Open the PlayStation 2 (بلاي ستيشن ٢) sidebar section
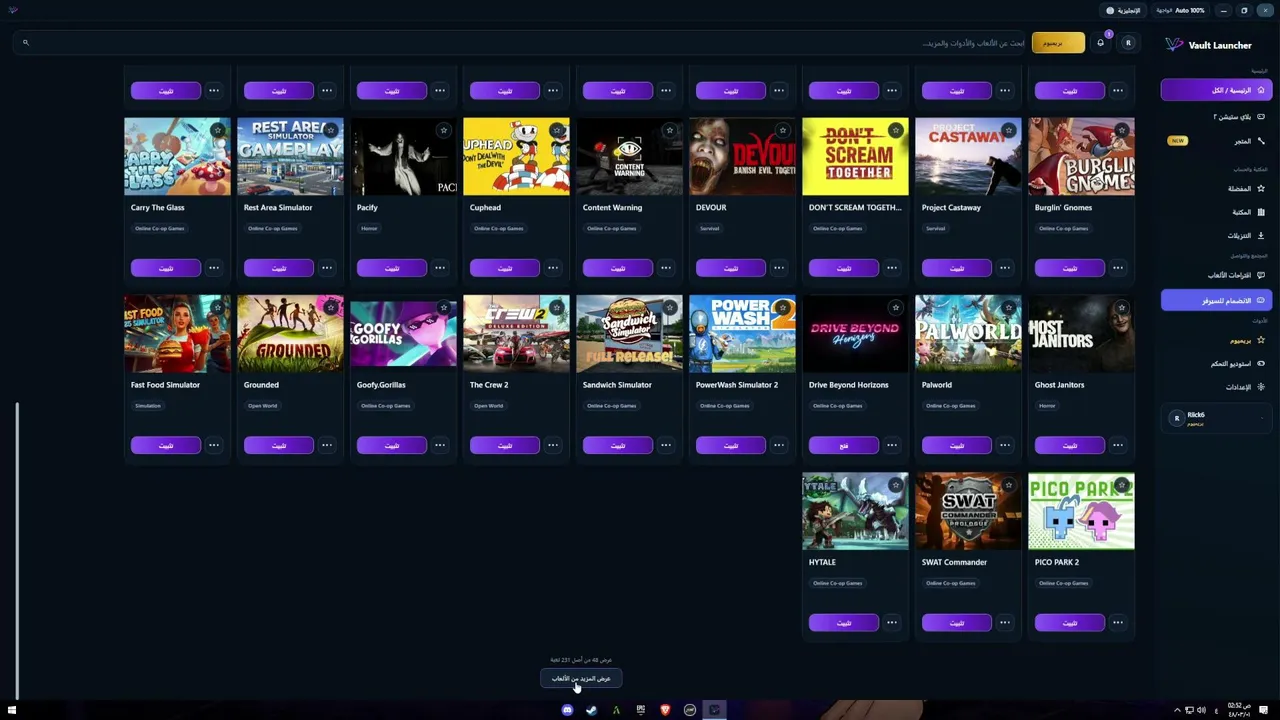This screenshot has width=1280, height=720. point(1217,117)
